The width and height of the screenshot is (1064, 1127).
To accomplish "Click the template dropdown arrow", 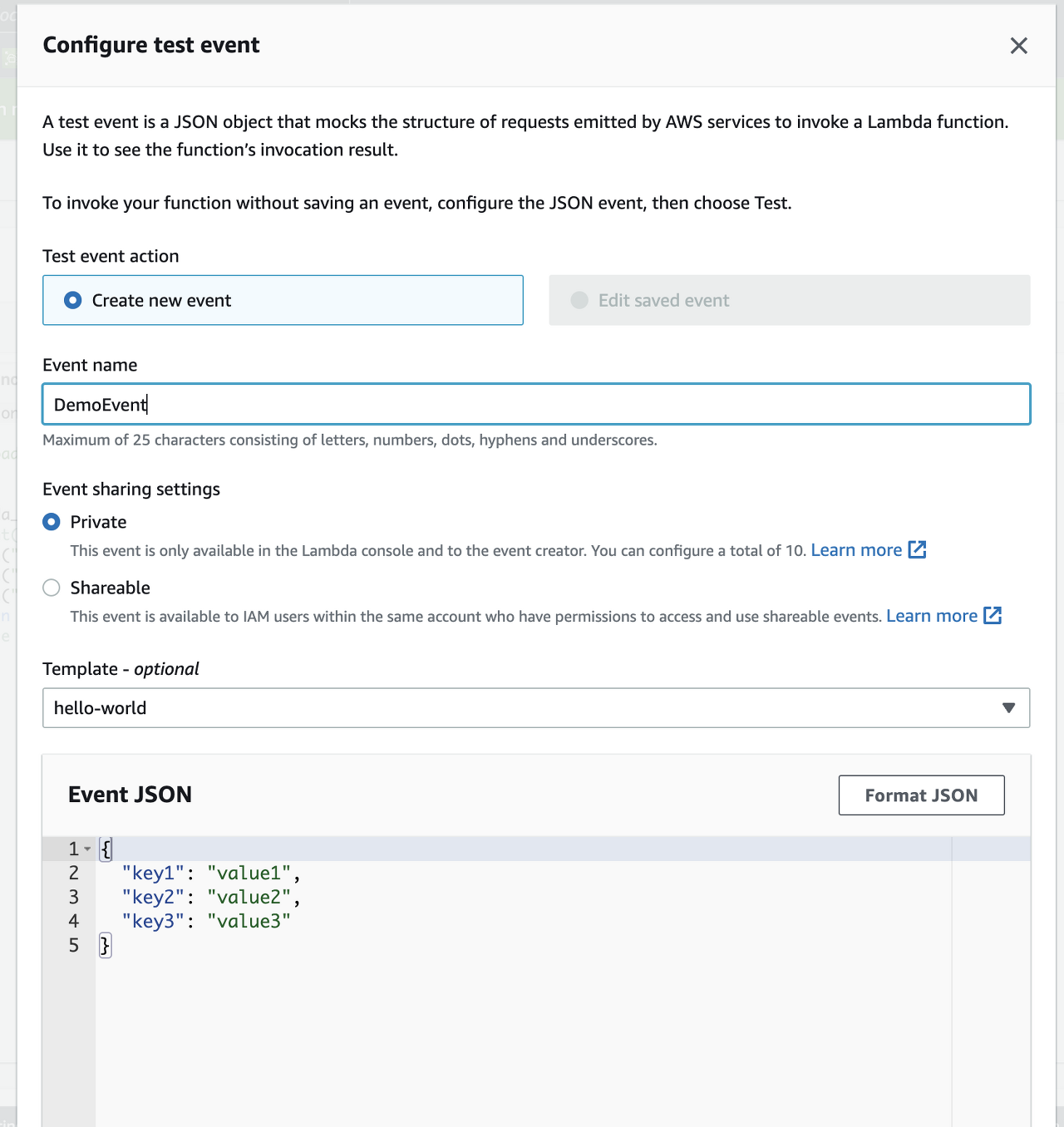I will pos(1008,708).
